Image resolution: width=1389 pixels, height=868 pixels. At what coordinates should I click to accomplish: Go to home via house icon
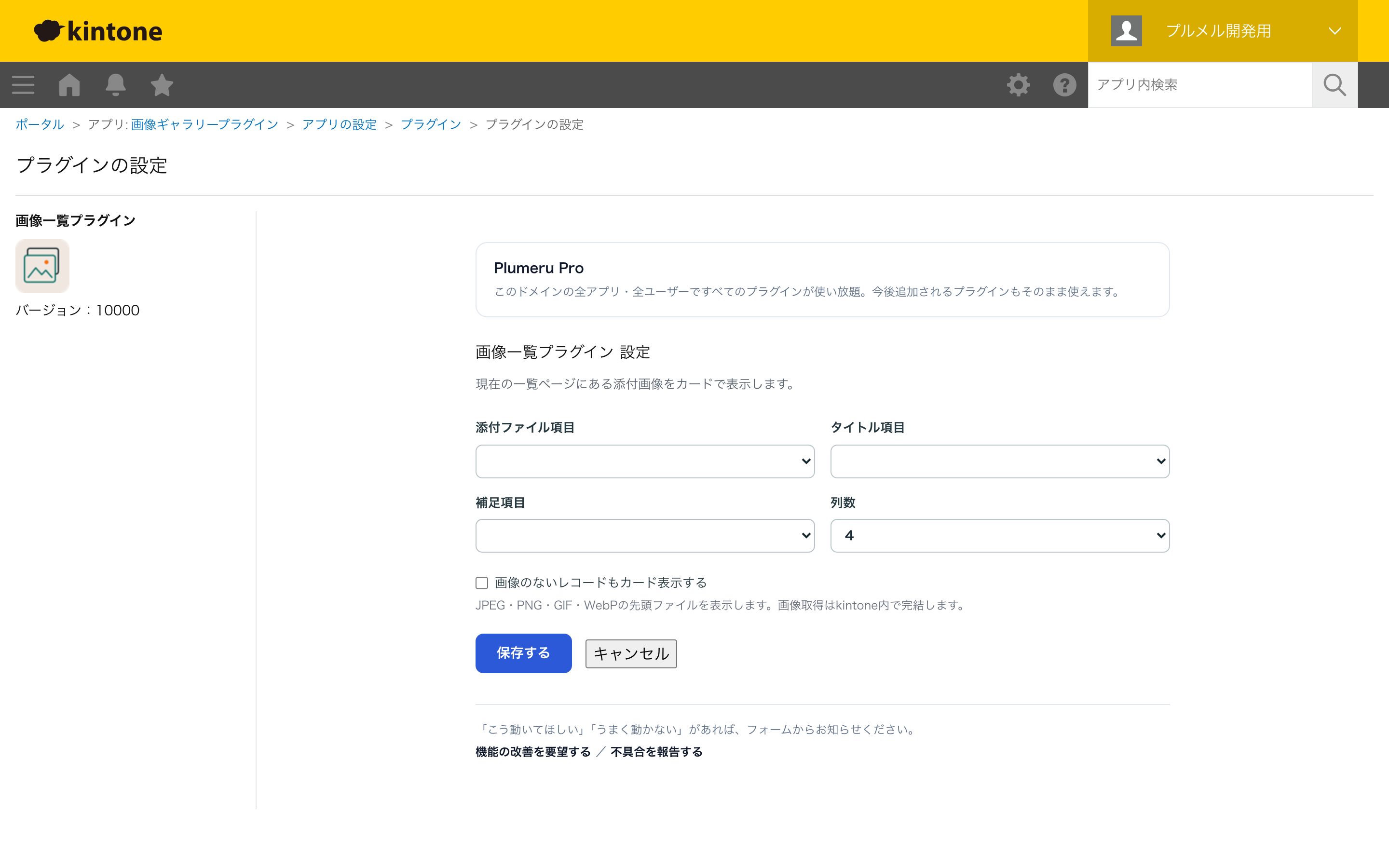point(69,85)
